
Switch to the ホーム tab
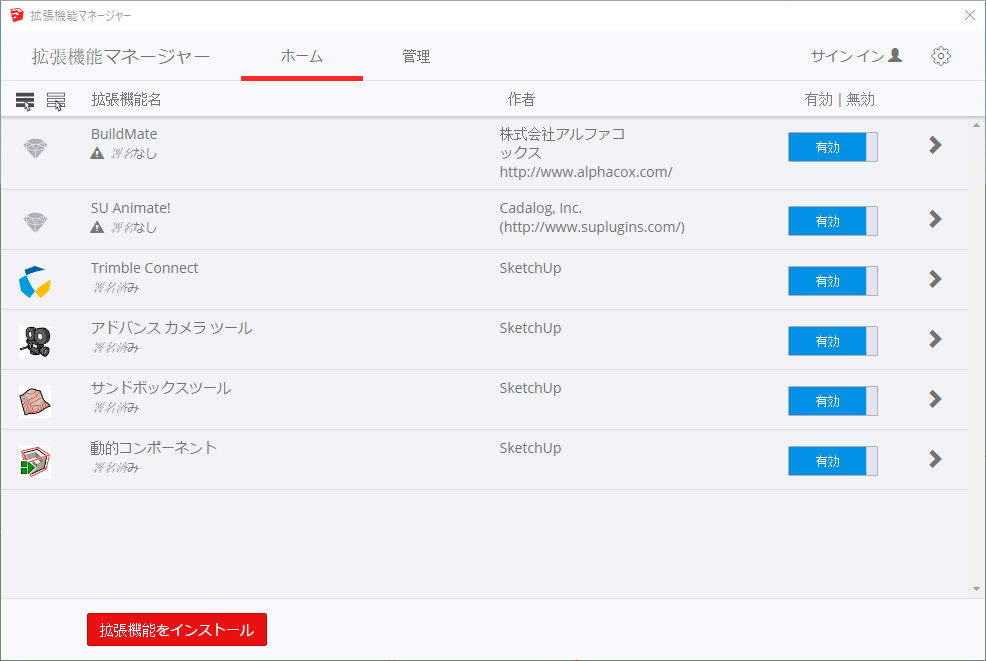tap(302, 56)
